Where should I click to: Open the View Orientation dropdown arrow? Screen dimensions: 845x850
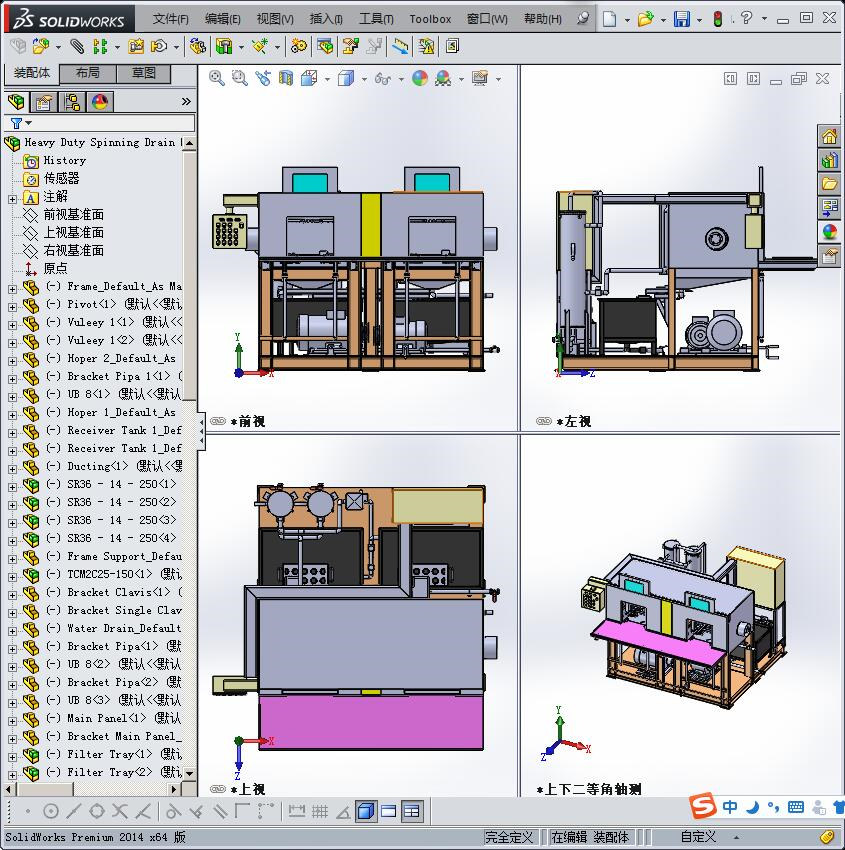click(327, 80)
